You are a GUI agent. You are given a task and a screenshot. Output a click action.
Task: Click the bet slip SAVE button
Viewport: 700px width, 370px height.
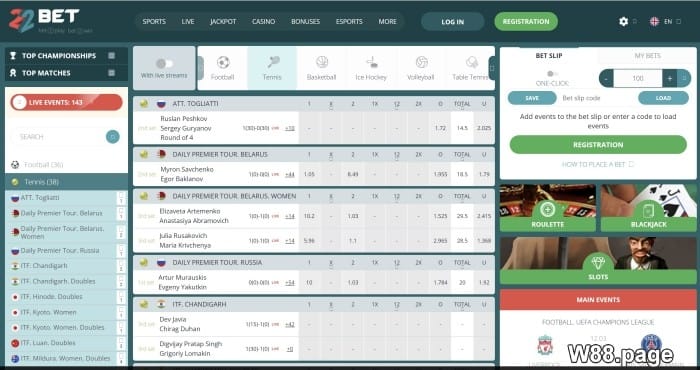pos(532,98)
